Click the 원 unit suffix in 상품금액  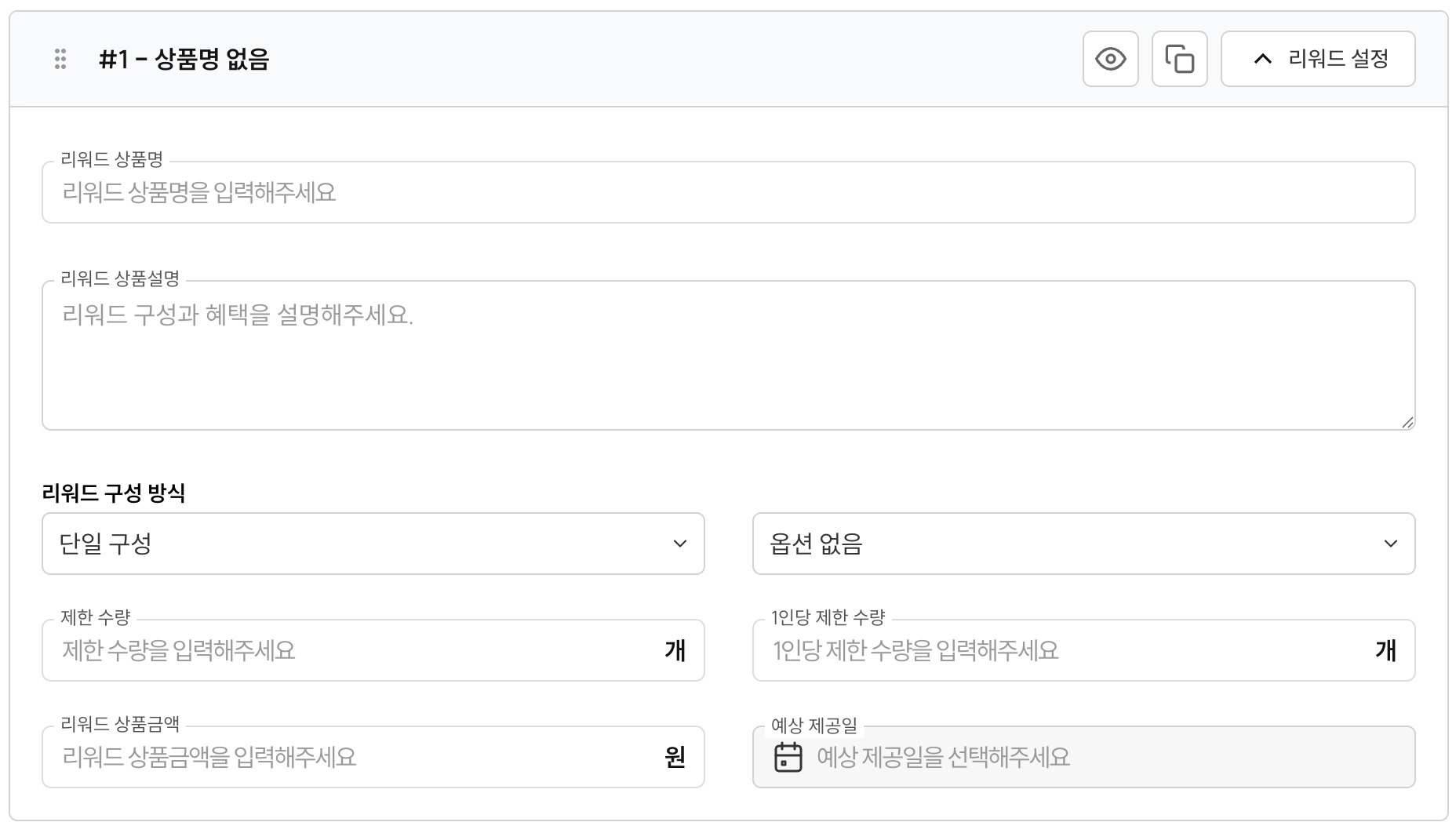coord(675,757)
